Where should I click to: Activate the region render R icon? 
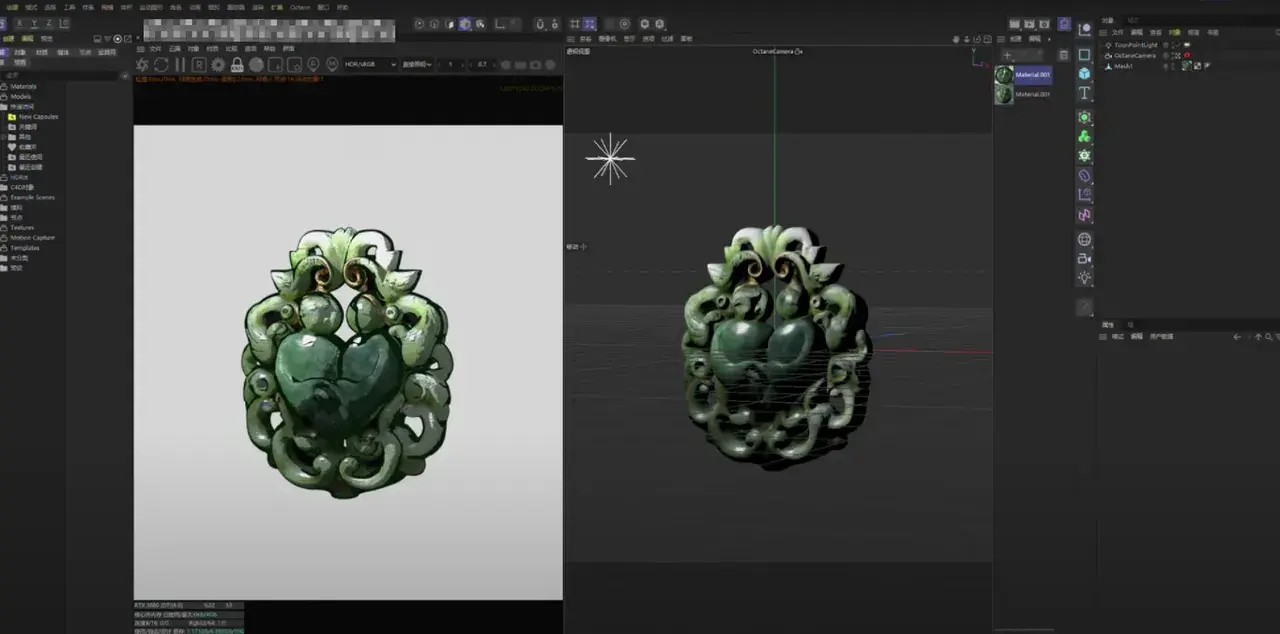199,64
